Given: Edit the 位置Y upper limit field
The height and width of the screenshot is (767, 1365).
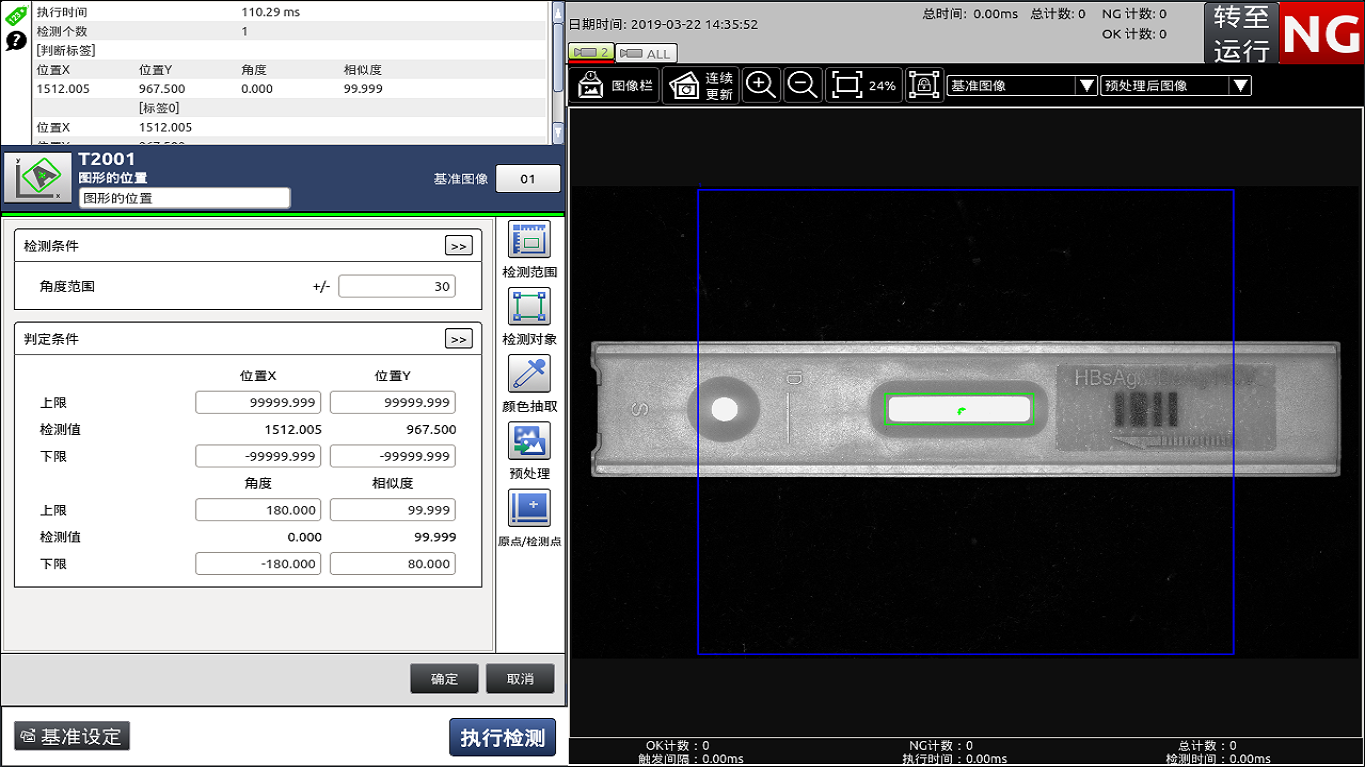Looking at the screenshot, I should click(x=392, y=402).
